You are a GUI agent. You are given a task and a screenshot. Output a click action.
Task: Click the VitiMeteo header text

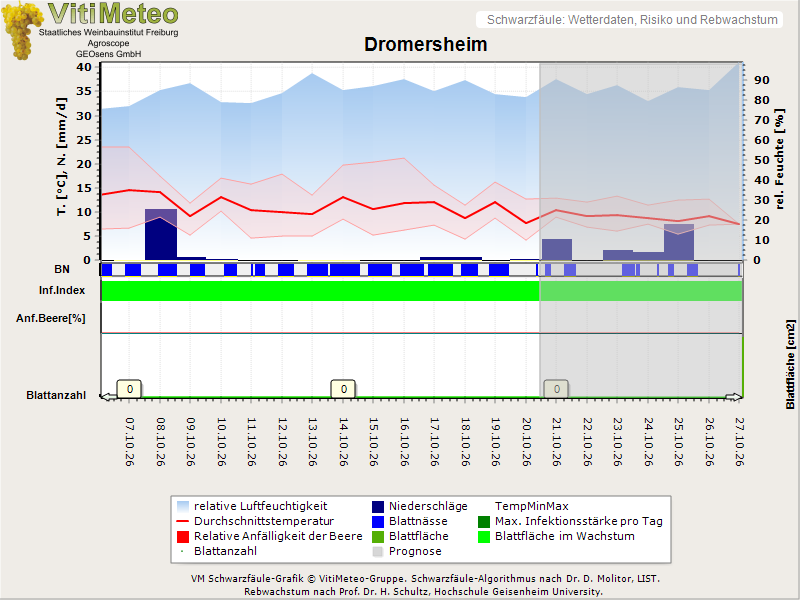(x=113, y=13)
